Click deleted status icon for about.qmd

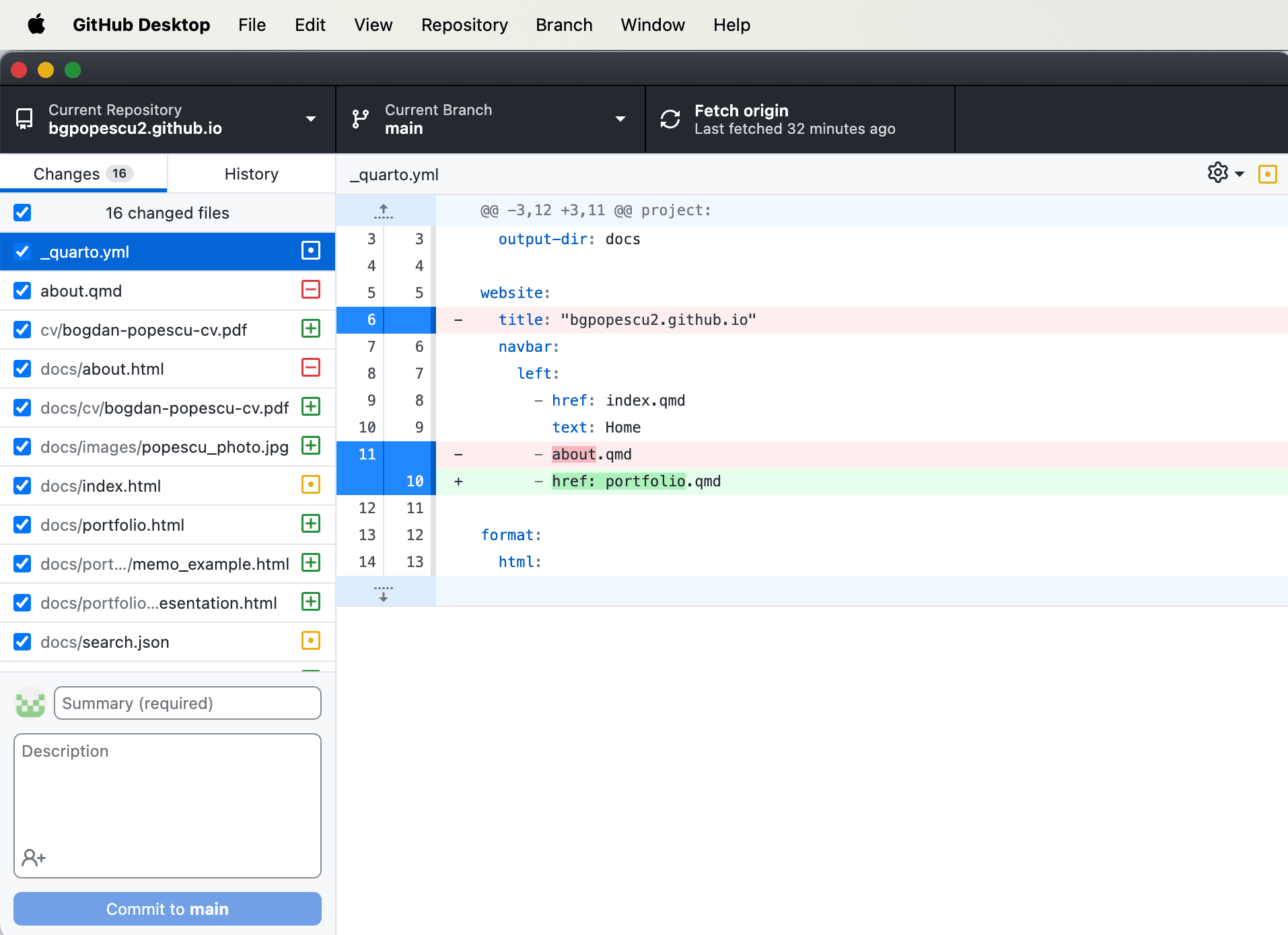(x=310, y=290)
